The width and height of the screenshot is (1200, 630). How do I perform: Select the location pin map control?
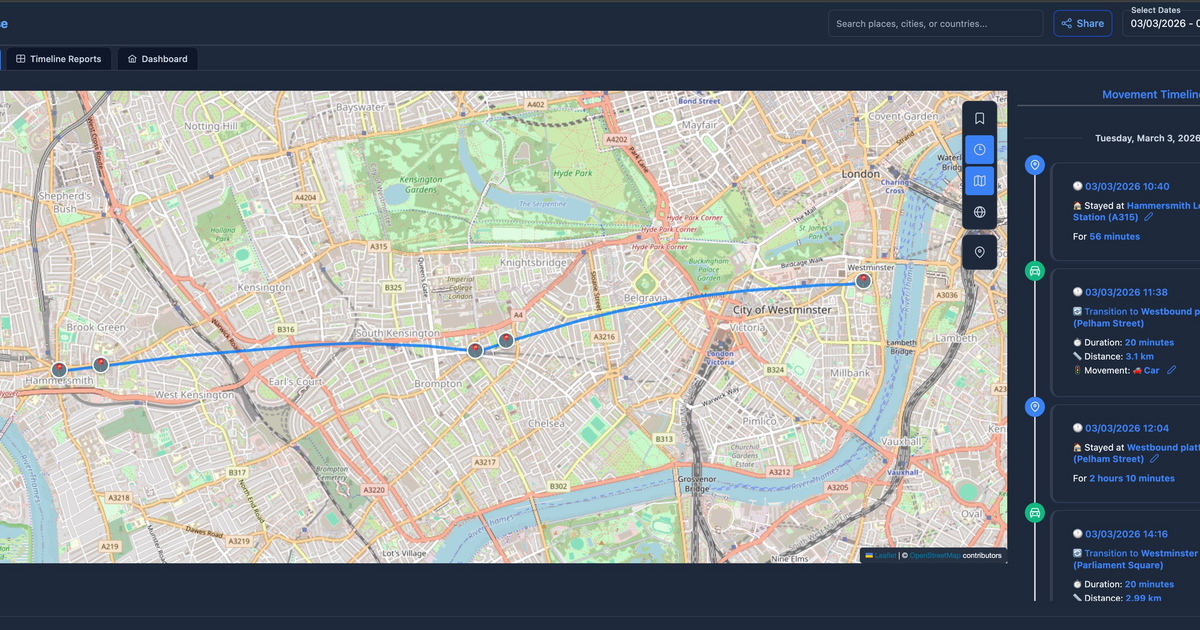980,252
